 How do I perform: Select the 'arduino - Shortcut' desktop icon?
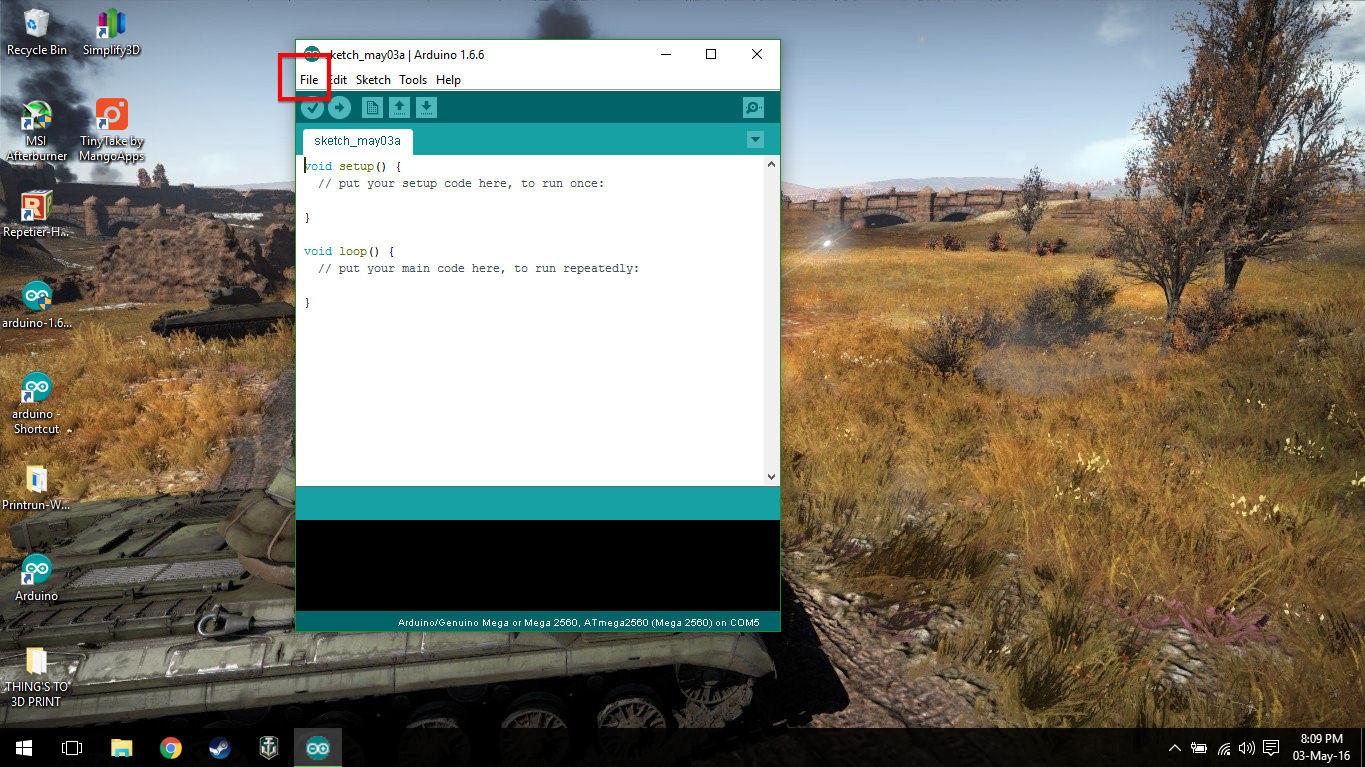click(x=37, y=404)
